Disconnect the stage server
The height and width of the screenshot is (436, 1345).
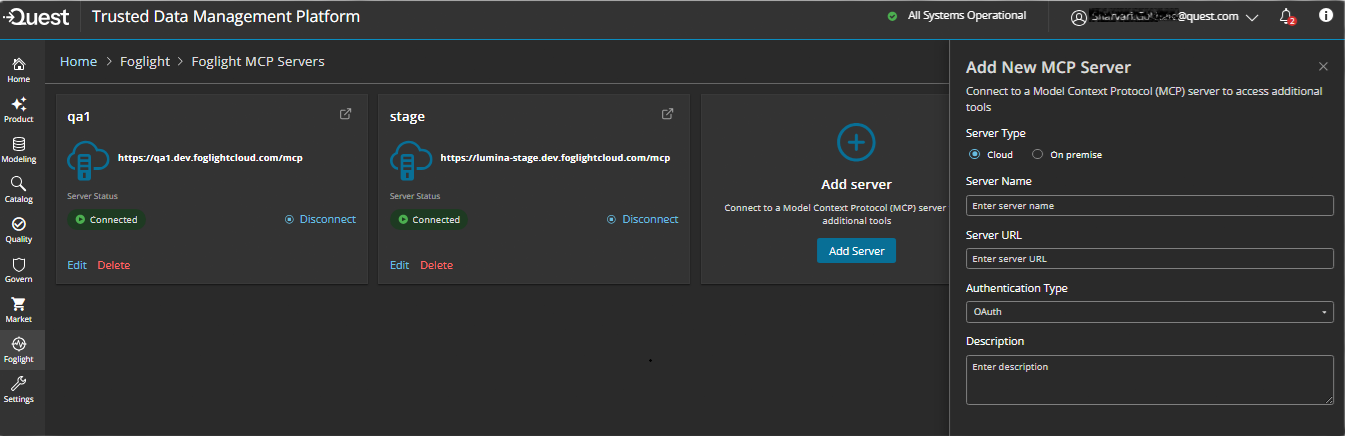[x=642, y=219]
